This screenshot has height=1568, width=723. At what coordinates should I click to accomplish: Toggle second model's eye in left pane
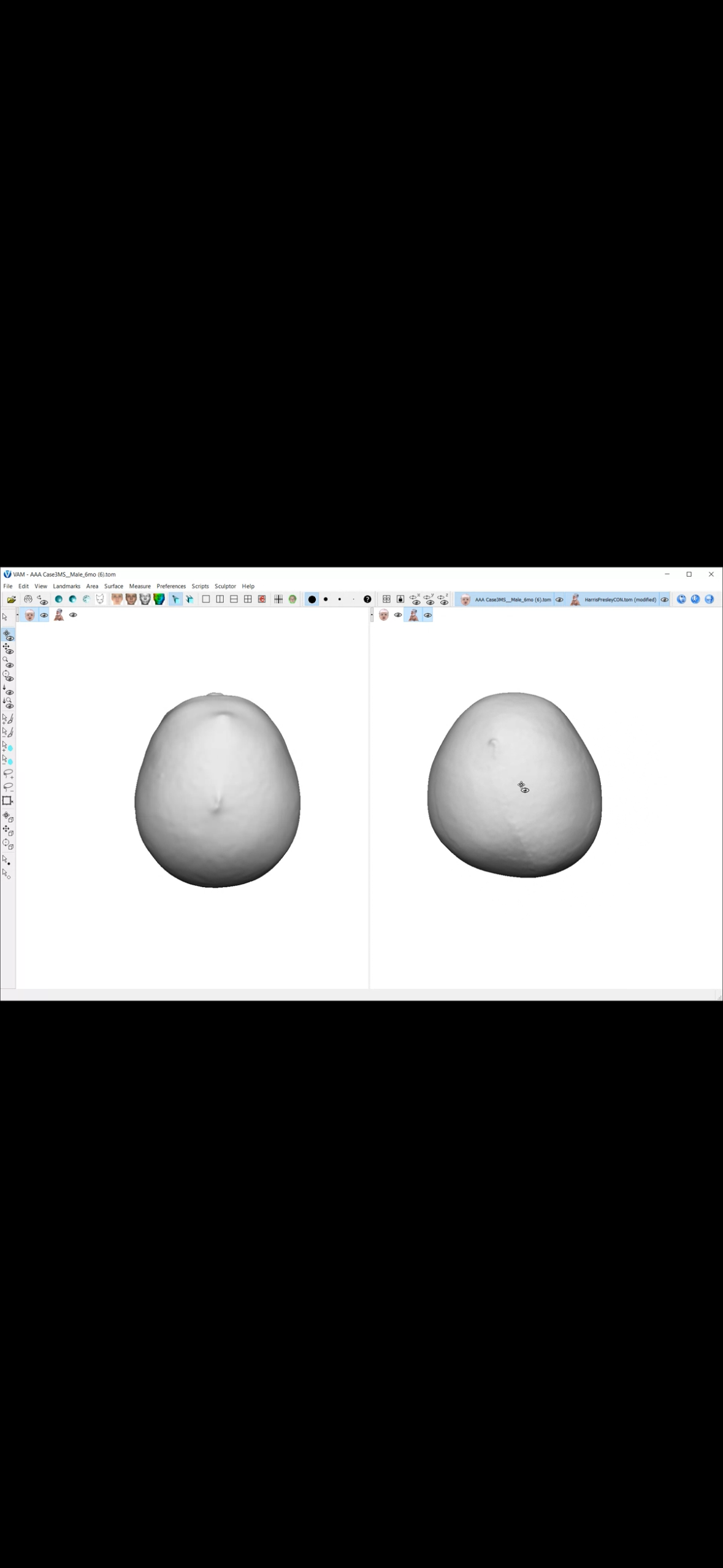point(73,615)
